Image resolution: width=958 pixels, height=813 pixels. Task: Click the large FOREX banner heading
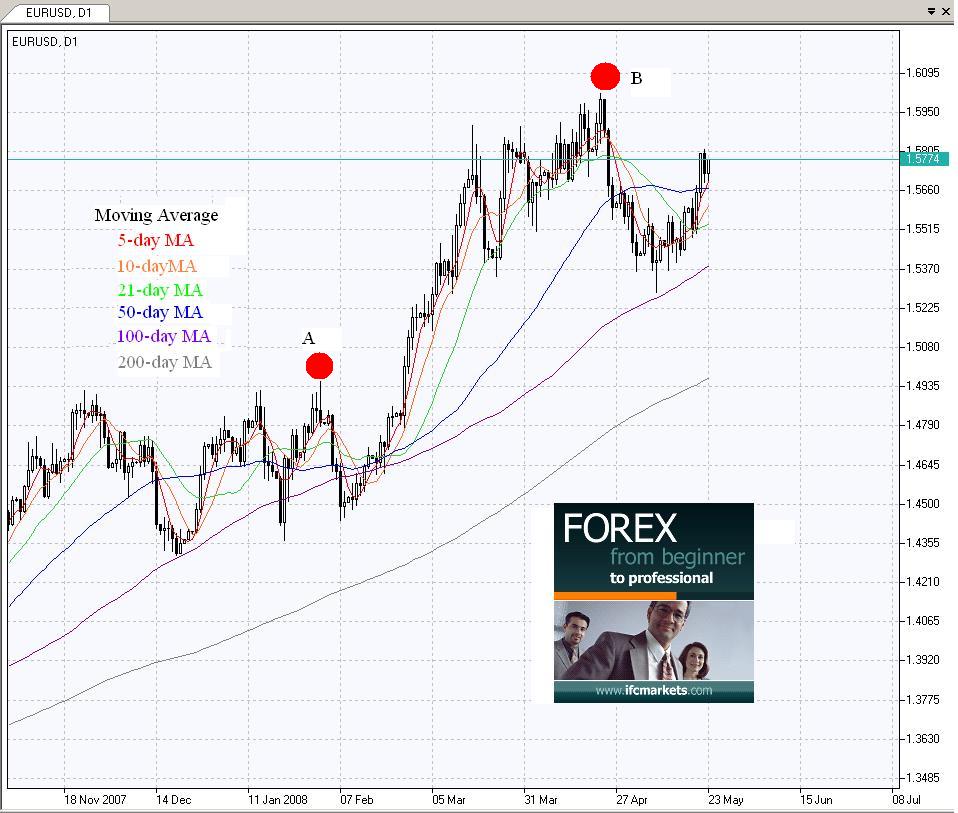click(620, 528)
